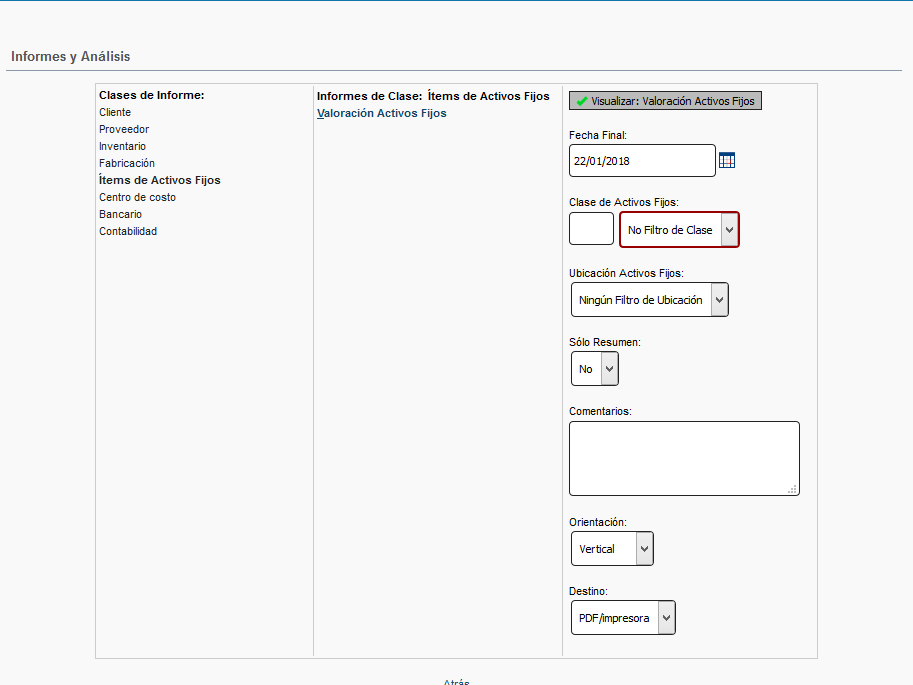The image size is (913, 685).
Task: Change the Orientación dropdown from Vertical
Action: (x=612, y=549)
